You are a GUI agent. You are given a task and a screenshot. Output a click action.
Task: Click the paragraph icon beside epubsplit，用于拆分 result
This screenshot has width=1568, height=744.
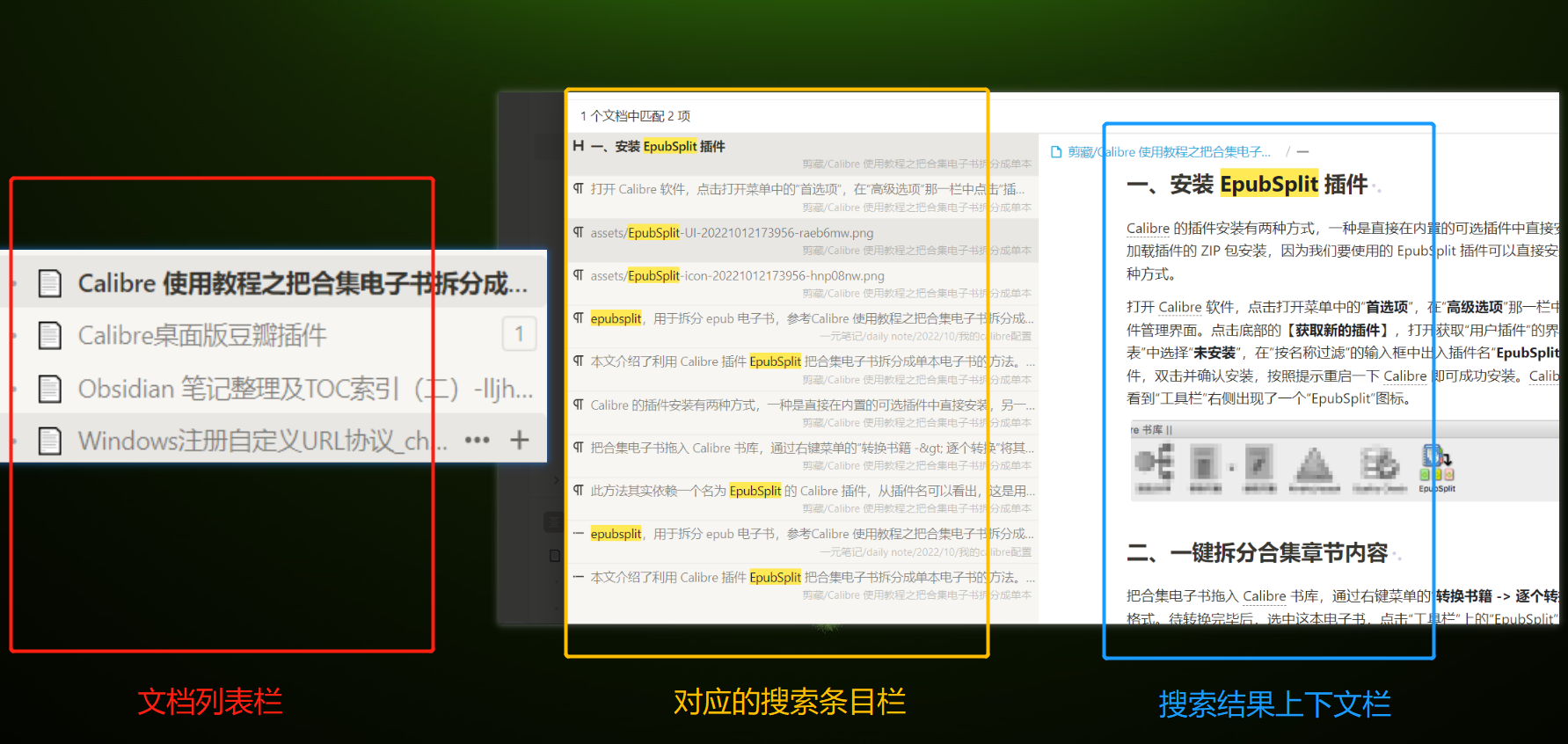tap(579, 317)
